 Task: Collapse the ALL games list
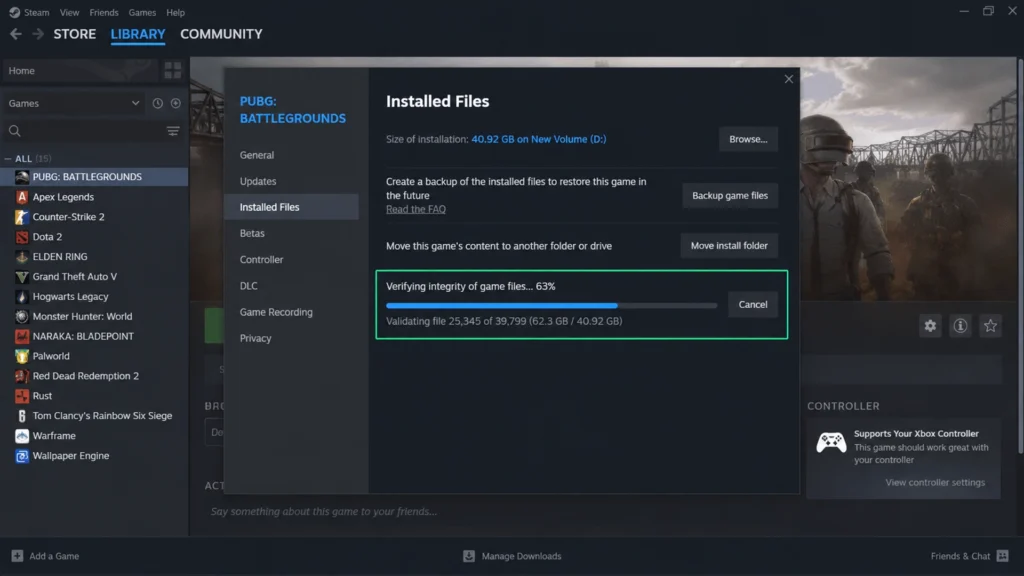pyautogui.click(x=8, y=159)
